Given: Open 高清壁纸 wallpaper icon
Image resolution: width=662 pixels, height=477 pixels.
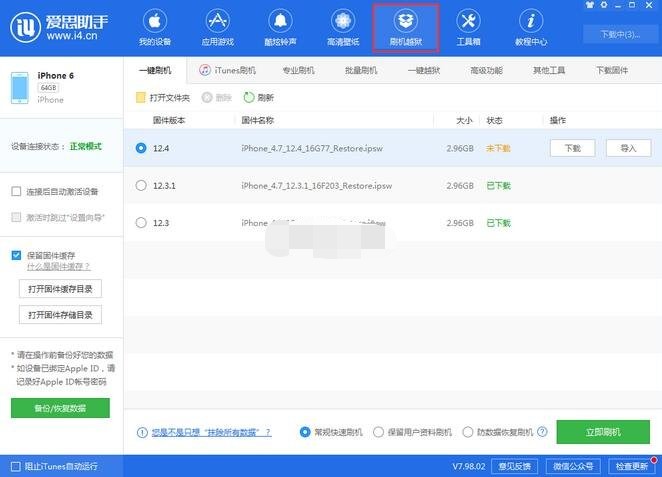Looking at the screenshot, I should (x=342, y=28).
